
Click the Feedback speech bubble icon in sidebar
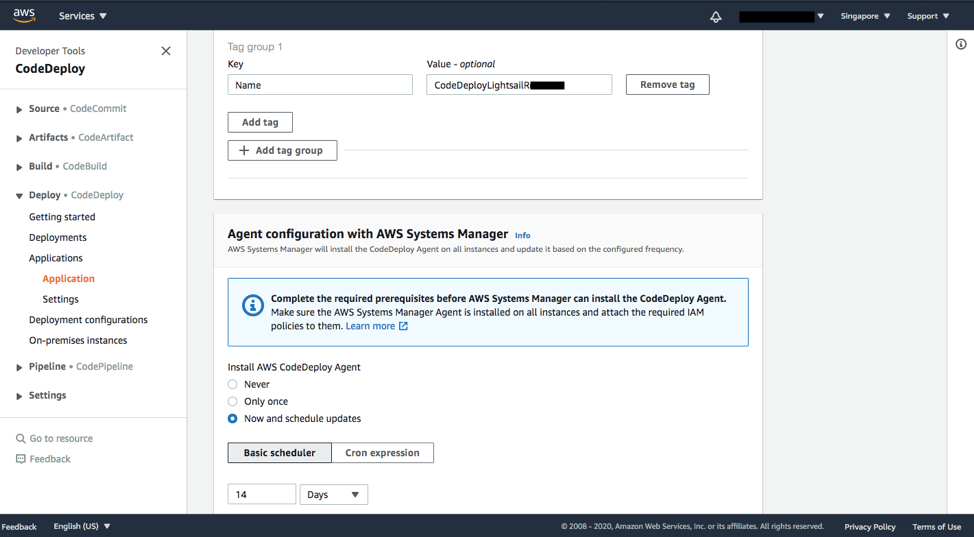pos(20,459)
